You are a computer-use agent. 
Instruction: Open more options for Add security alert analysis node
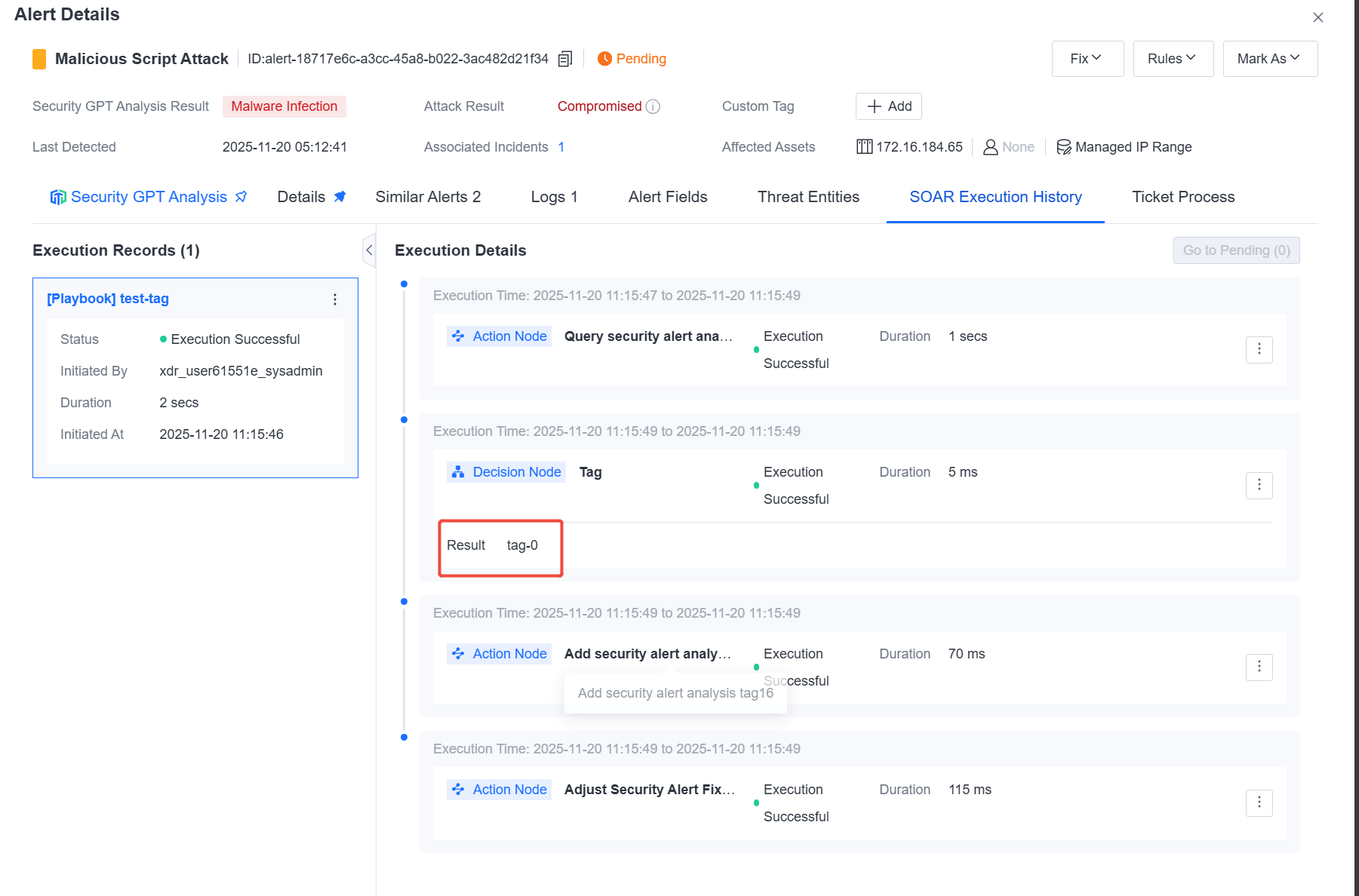point(1259,667)
